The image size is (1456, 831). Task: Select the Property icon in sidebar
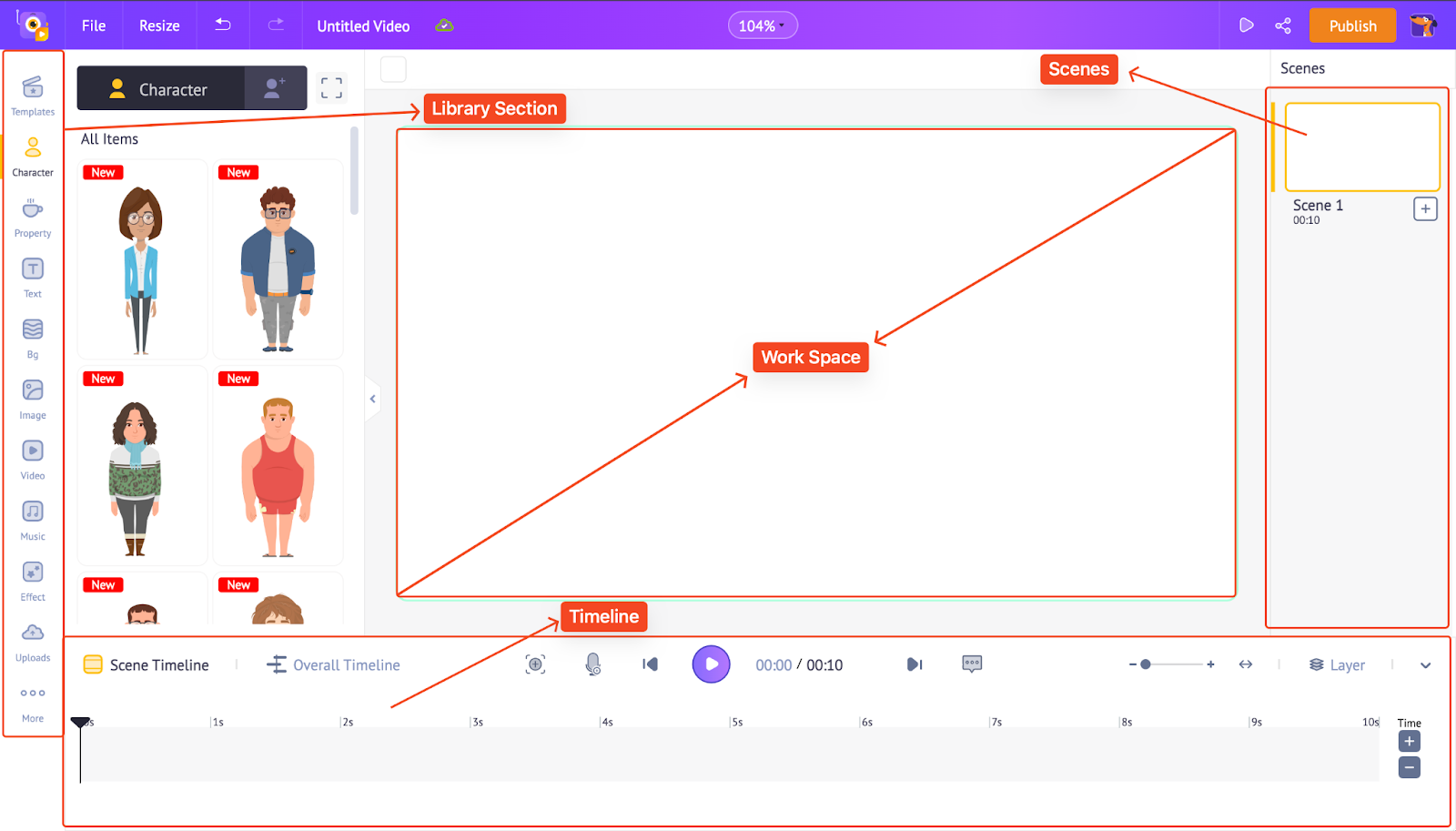tap(33, 217)
